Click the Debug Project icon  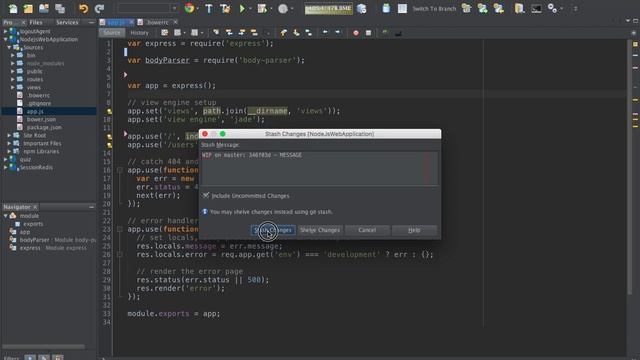262,8
